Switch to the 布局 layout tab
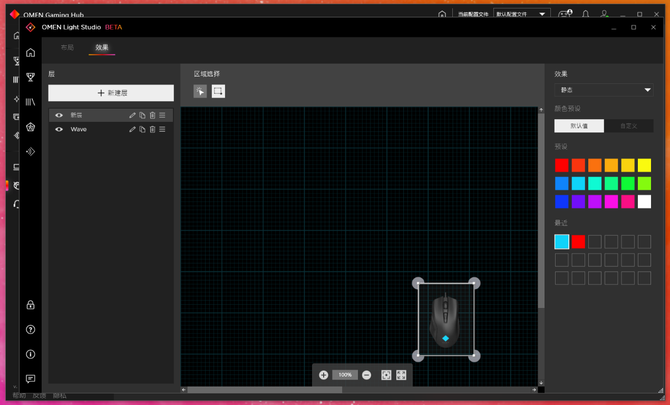The width and height of the screenshot is (670, 405). (67, 47)
